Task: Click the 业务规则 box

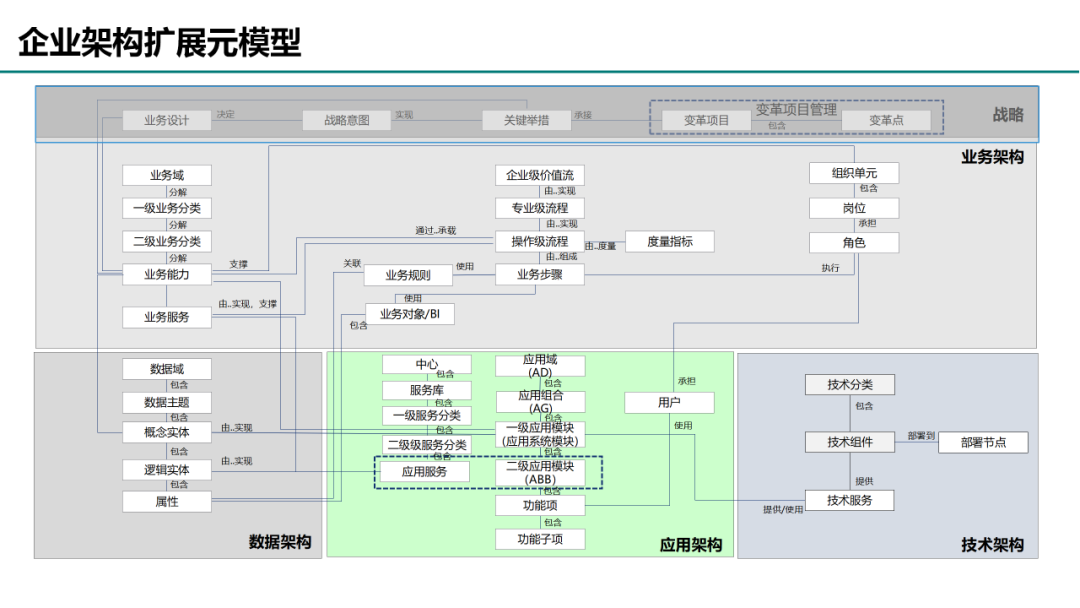Action: 408,275
